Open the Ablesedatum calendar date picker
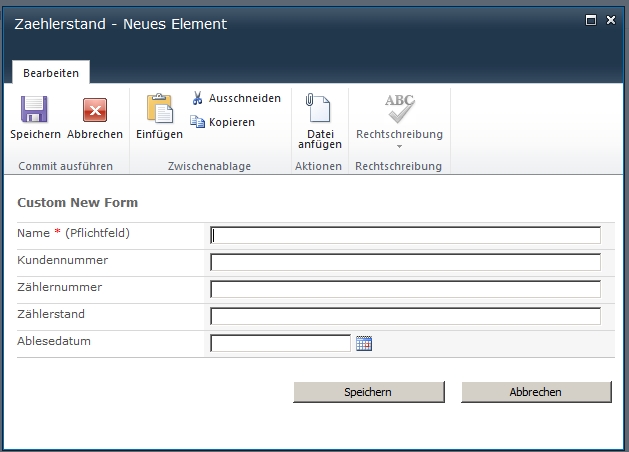 click(x=364, y=344)
